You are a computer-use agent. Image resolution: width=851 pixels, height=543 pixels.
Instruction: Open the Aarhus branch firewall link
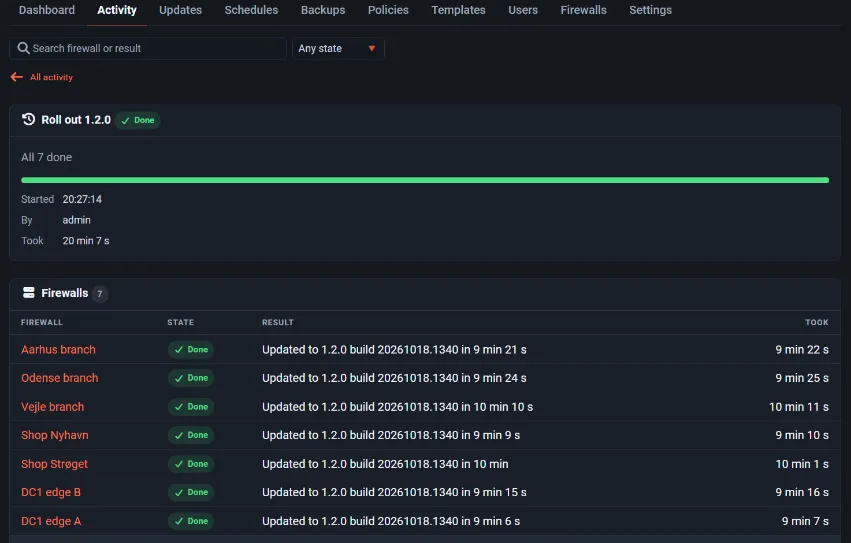tap(58, 350)
